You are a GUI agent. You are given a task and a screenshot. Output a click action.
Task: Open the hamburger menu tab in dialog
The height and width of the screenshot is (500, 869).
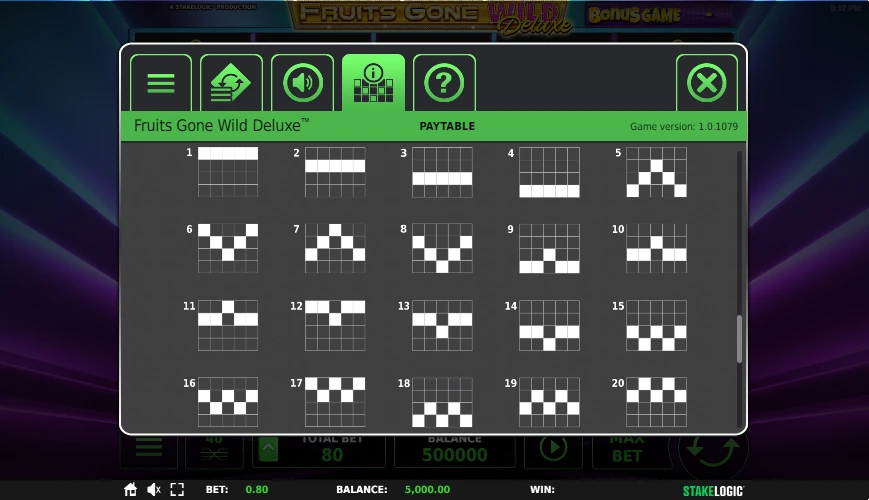[x=161, y=83]
